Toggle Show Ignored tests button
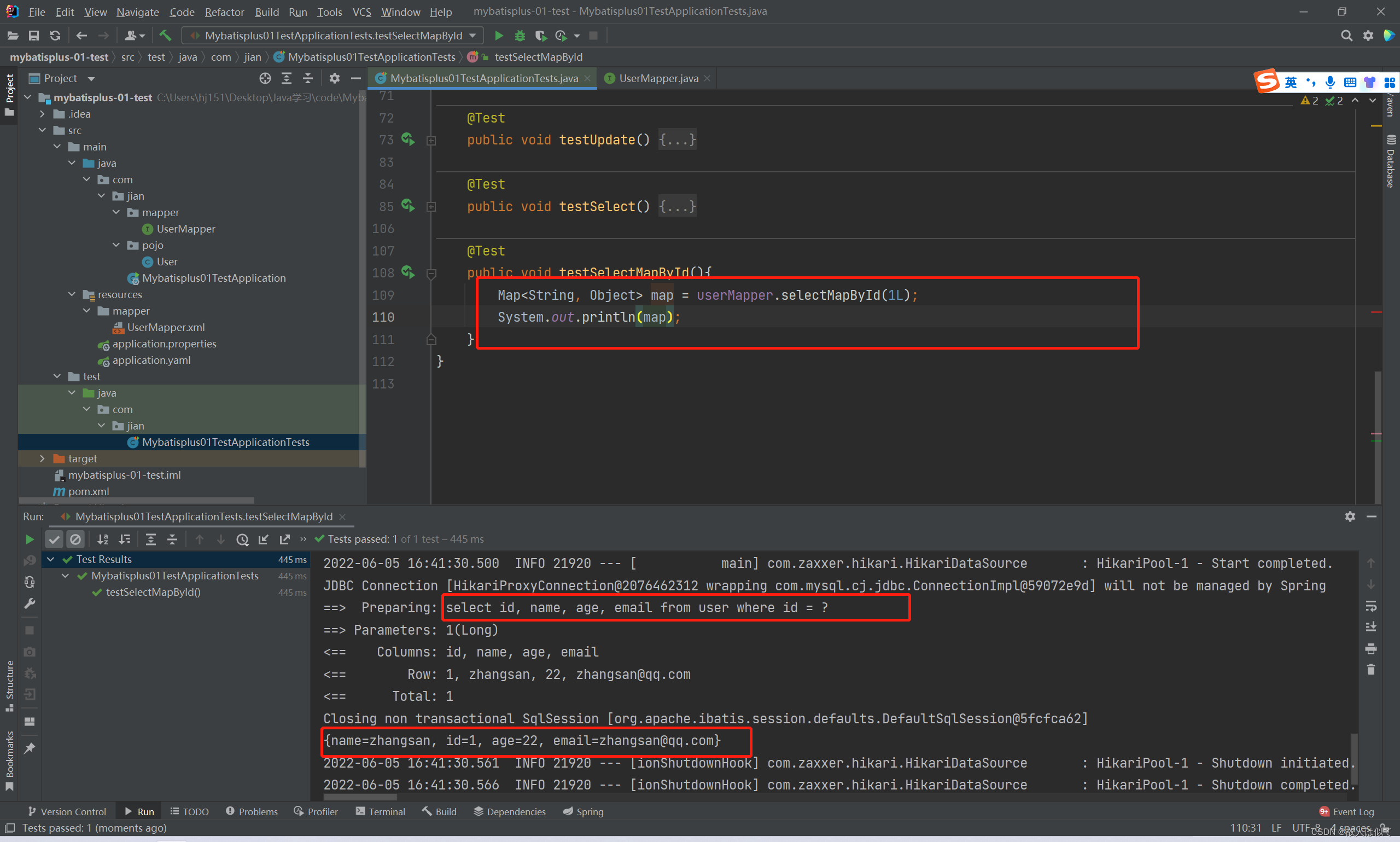Screen dimensions: 1400x842 point(75,539)
